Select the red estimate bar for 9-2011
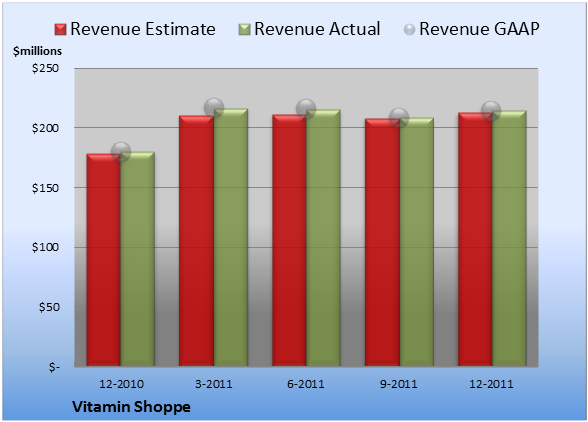 coord(382,242)
